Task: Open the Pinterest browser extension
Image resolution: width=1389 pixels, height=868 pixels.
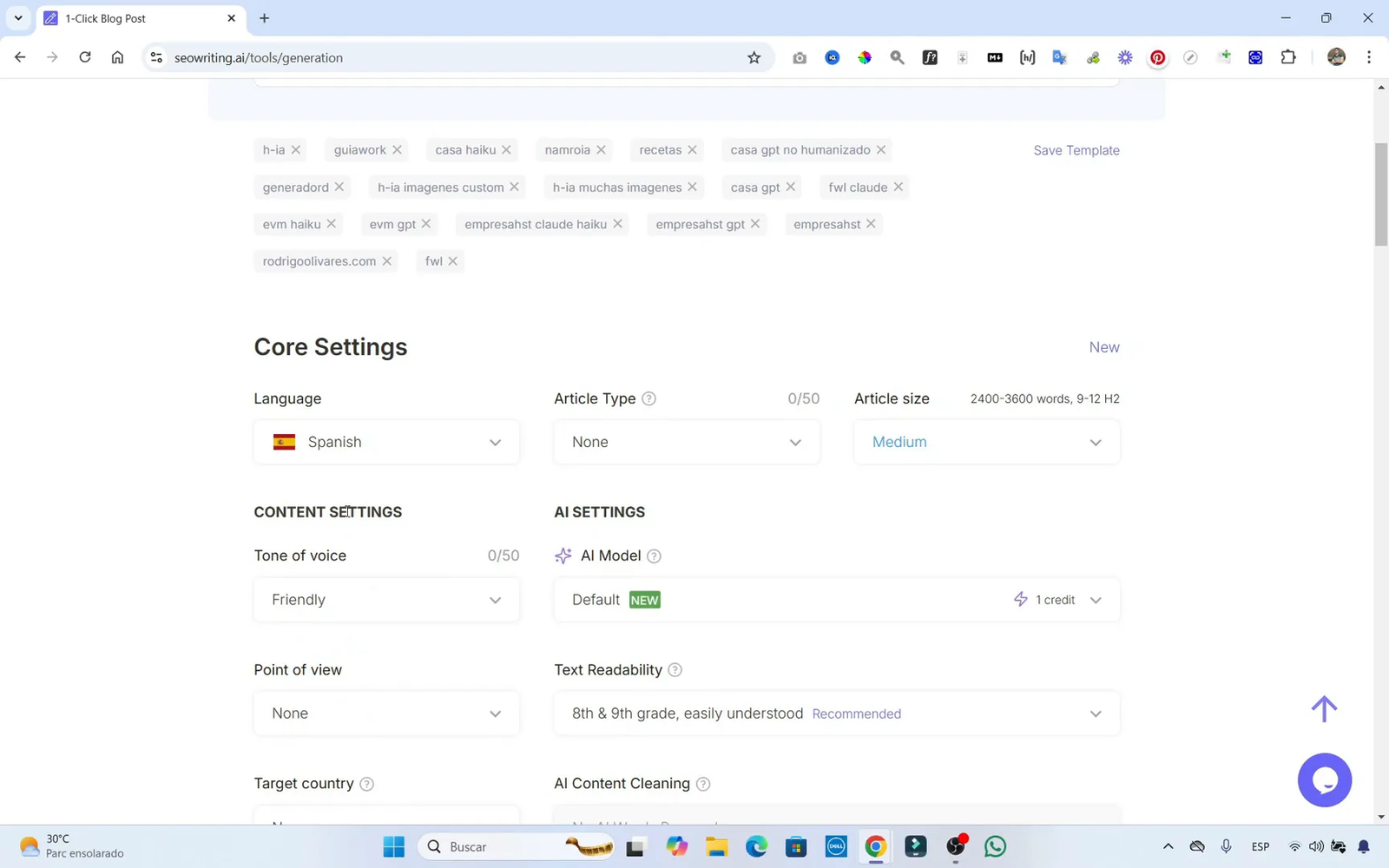Action: pos(1157,57)
